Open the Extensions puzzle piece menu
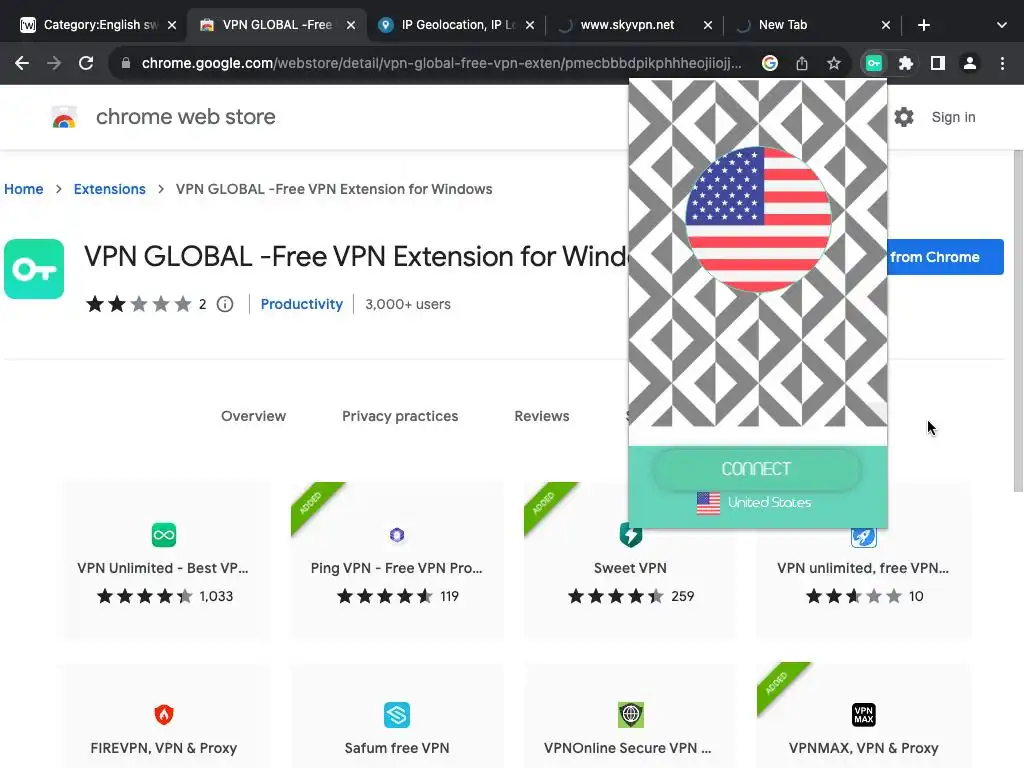 906,63
